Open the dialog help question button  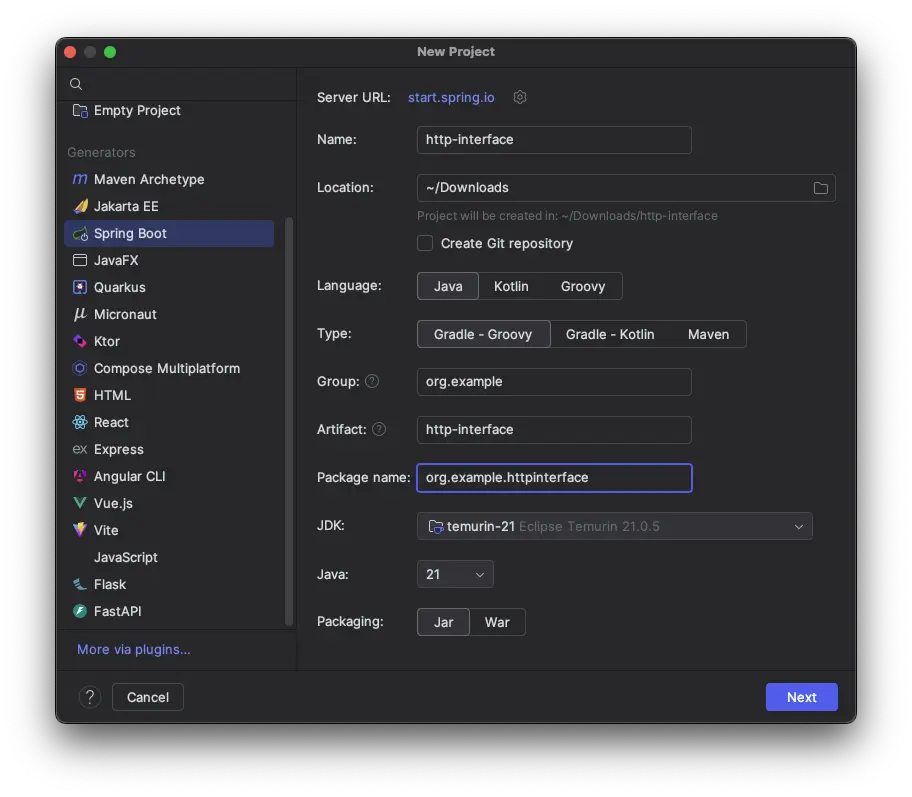90,697
